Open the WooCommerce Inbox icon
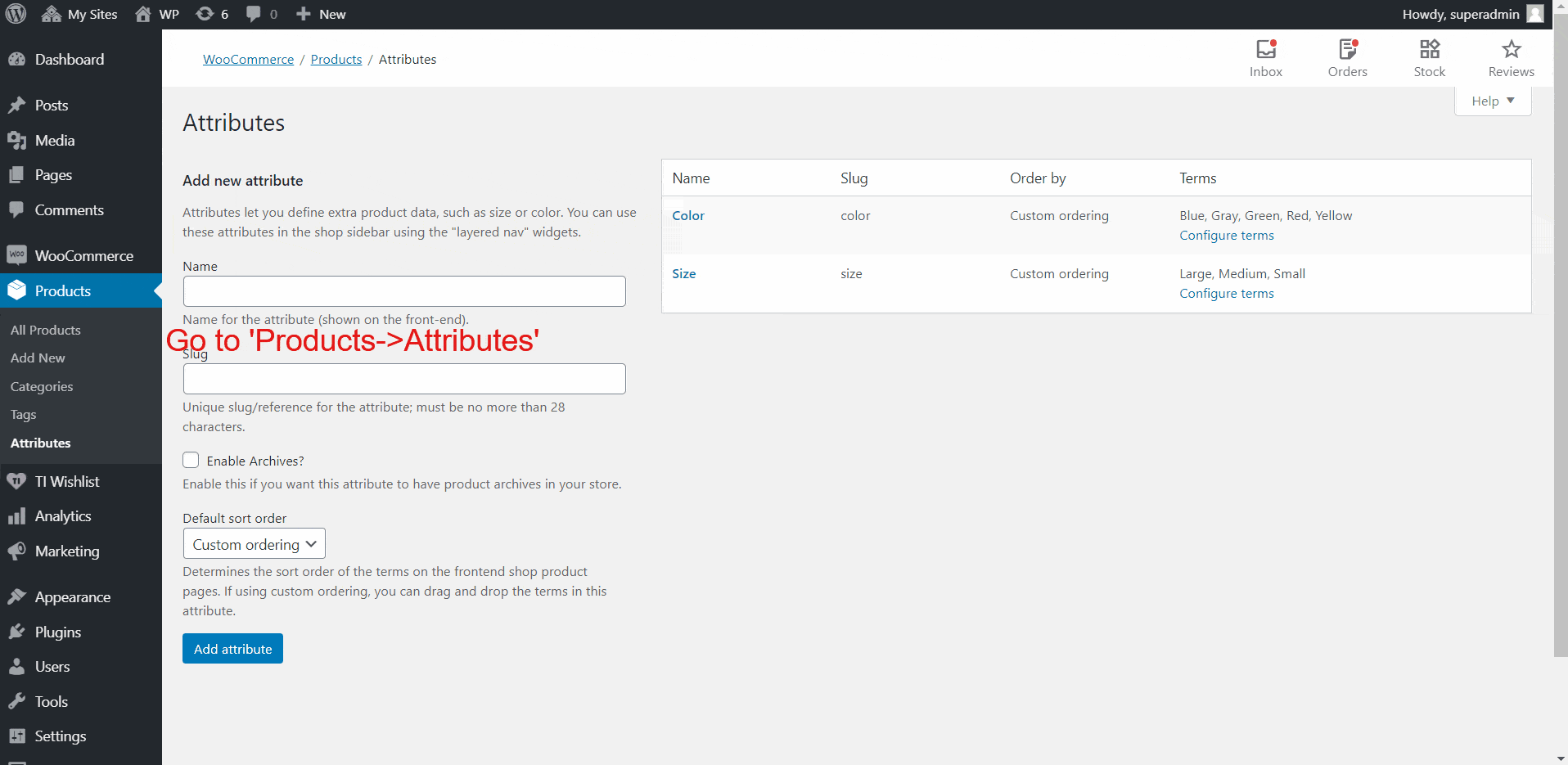 point(1266,50)
